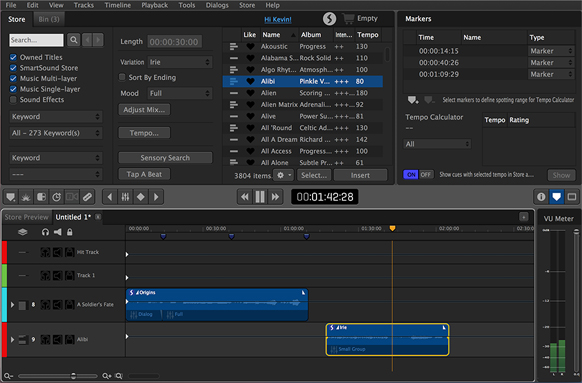Open the Type dropdown for marker 00:00:14:15
This screenshot has height=383, width=582.
[551, 51]
